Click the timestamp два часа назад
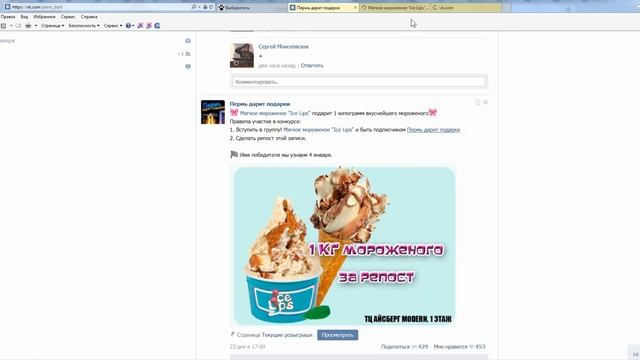The image size is (640, 360). coord(277,65)
